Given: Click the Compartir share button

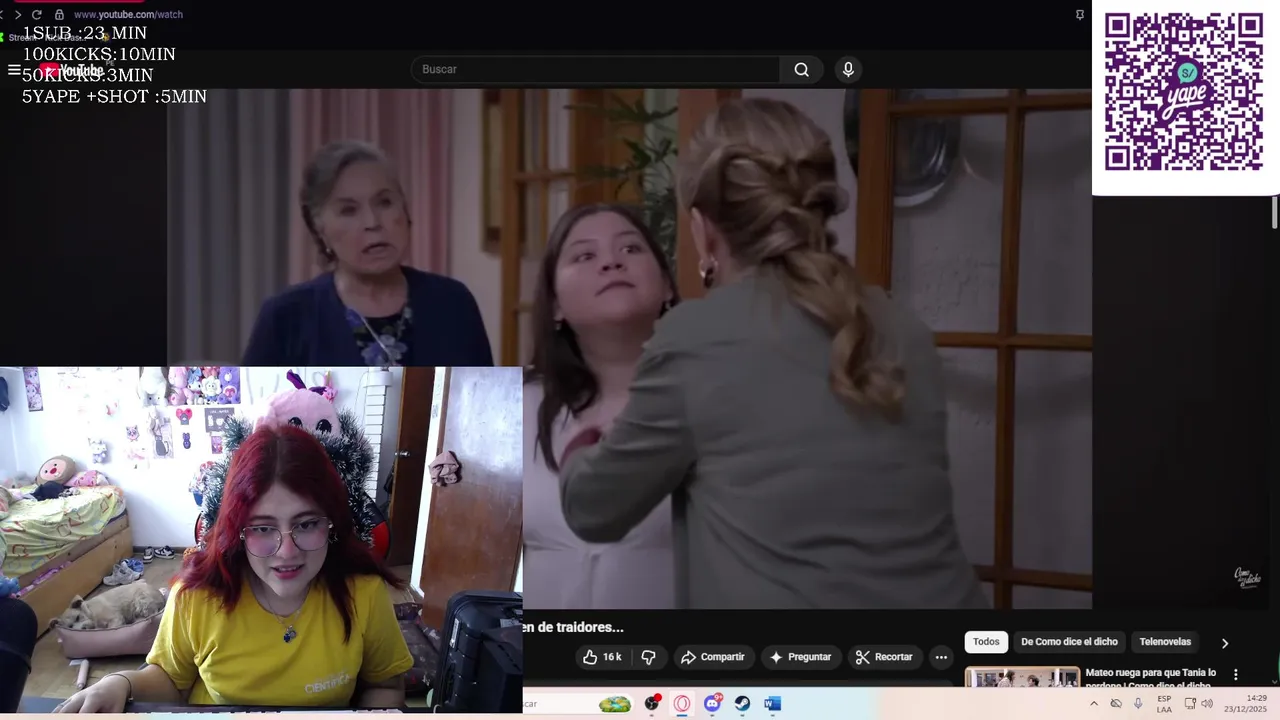Looking at the screenshot, I should (x=712, y=657).
